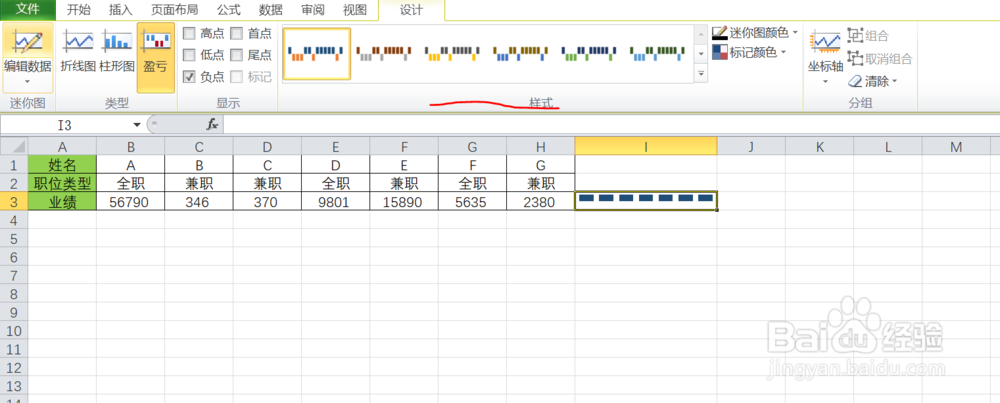Choose the brown-gray sparkline style
The width and height of the screenshot is (1000, 403).
pyautogui.click(x=384, y=54)
